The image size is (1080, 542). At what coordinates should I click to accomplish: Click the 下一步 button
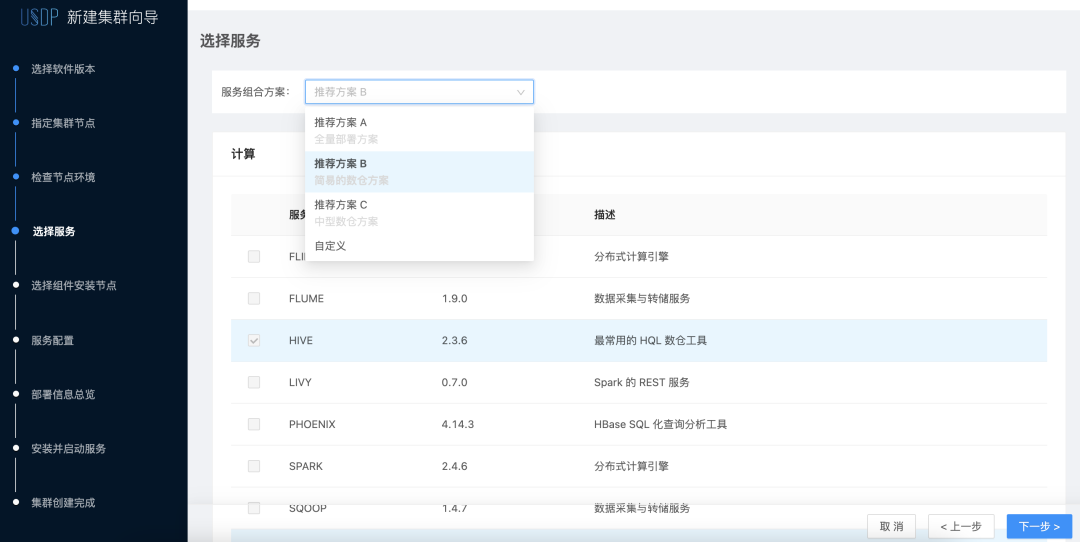pos(1039,526)
